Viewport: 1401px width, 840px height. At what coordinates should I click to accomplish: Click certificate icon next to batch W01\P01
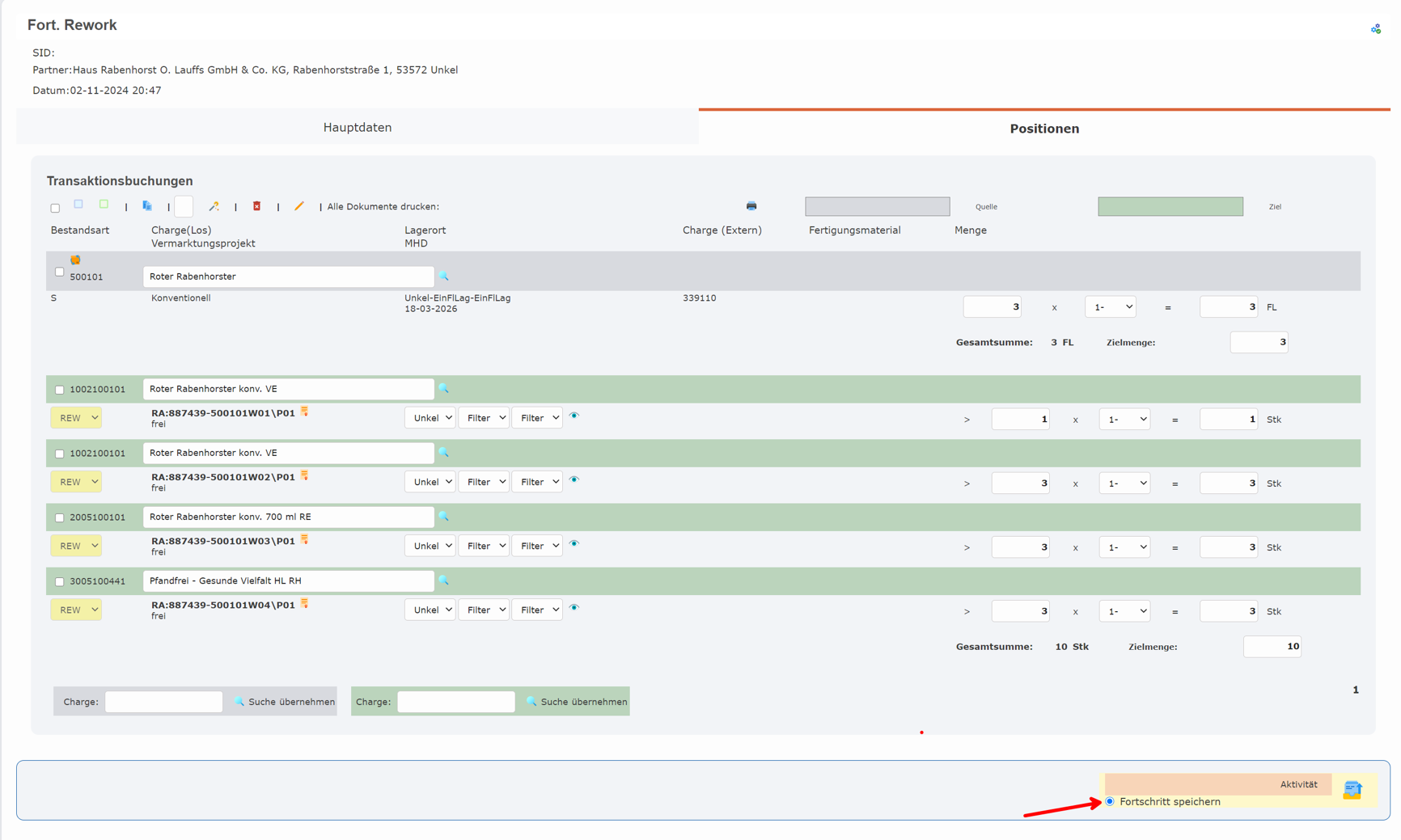click(305, 412)
